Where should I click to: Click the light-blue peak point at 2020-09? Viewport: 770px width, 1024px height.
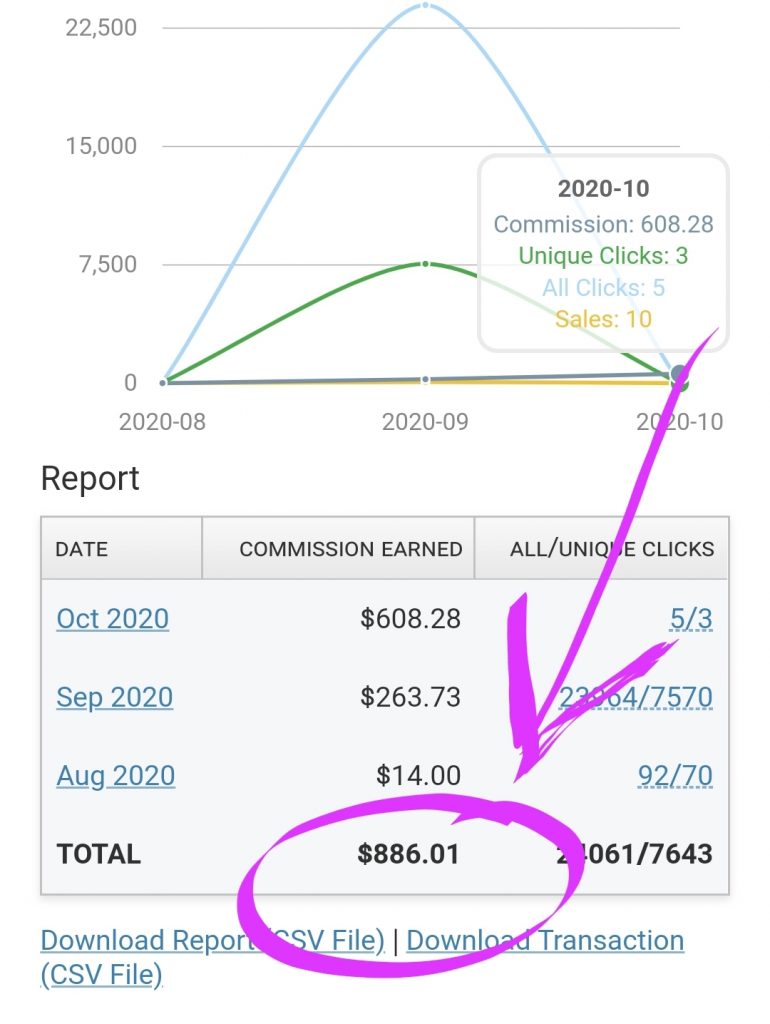point(425,5)
